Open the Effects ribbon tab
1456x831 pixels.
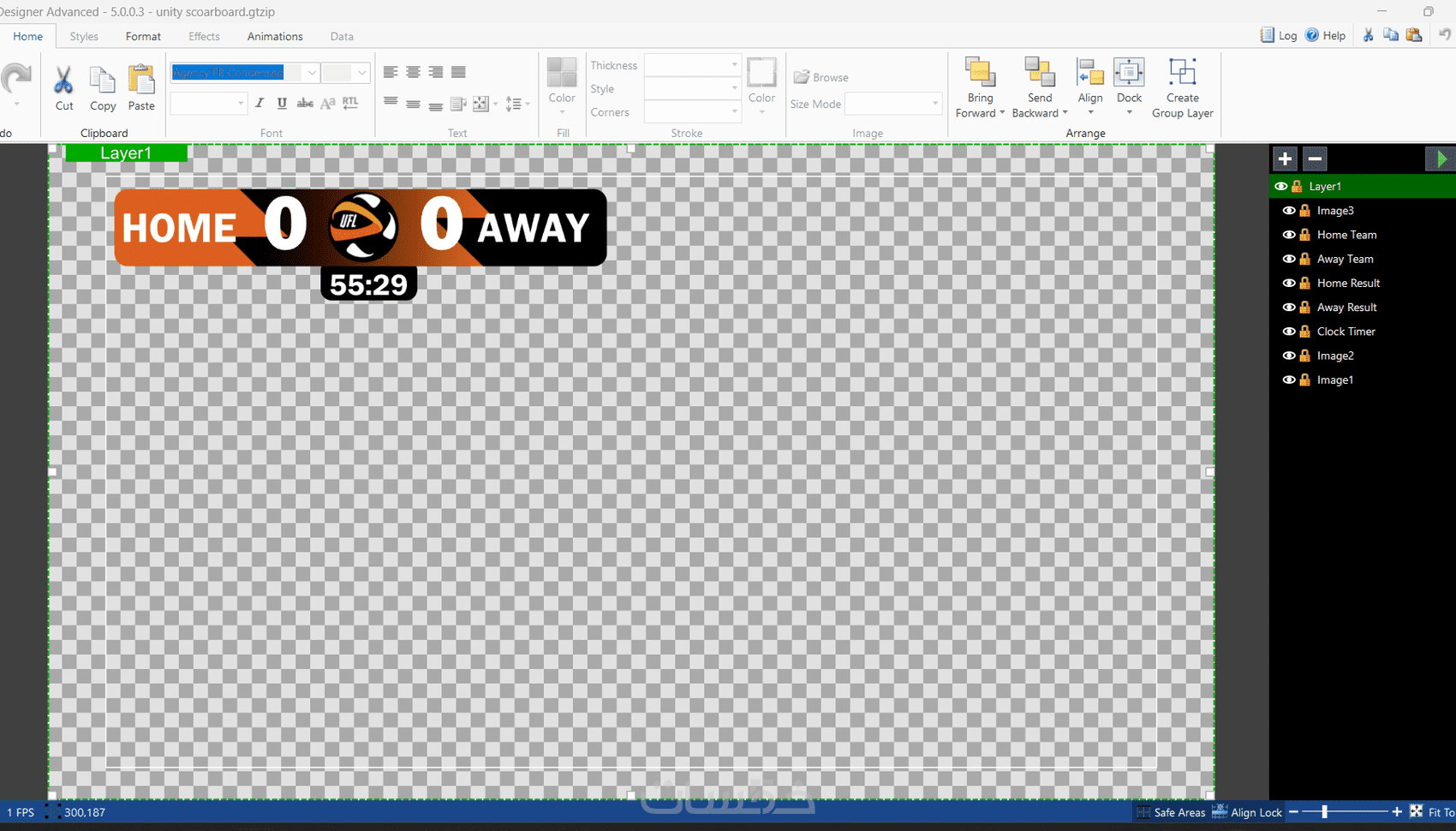tap(204, 36)
